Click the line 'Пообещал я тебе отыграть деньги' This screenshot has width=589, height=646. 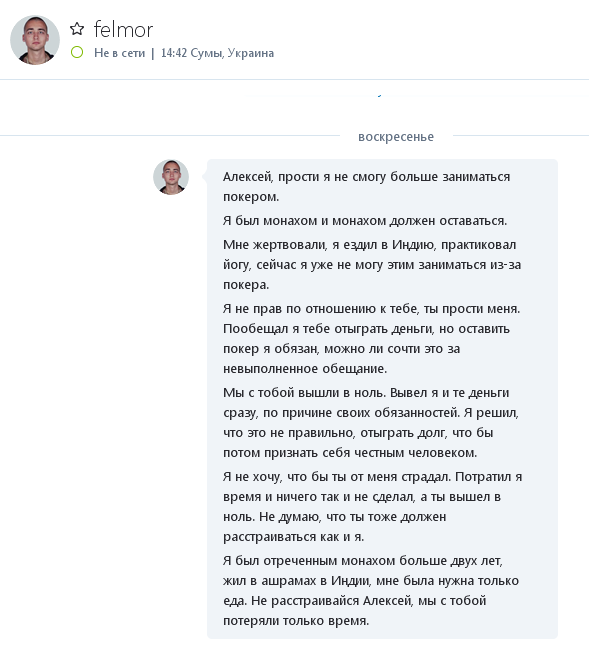click(366, 329)
